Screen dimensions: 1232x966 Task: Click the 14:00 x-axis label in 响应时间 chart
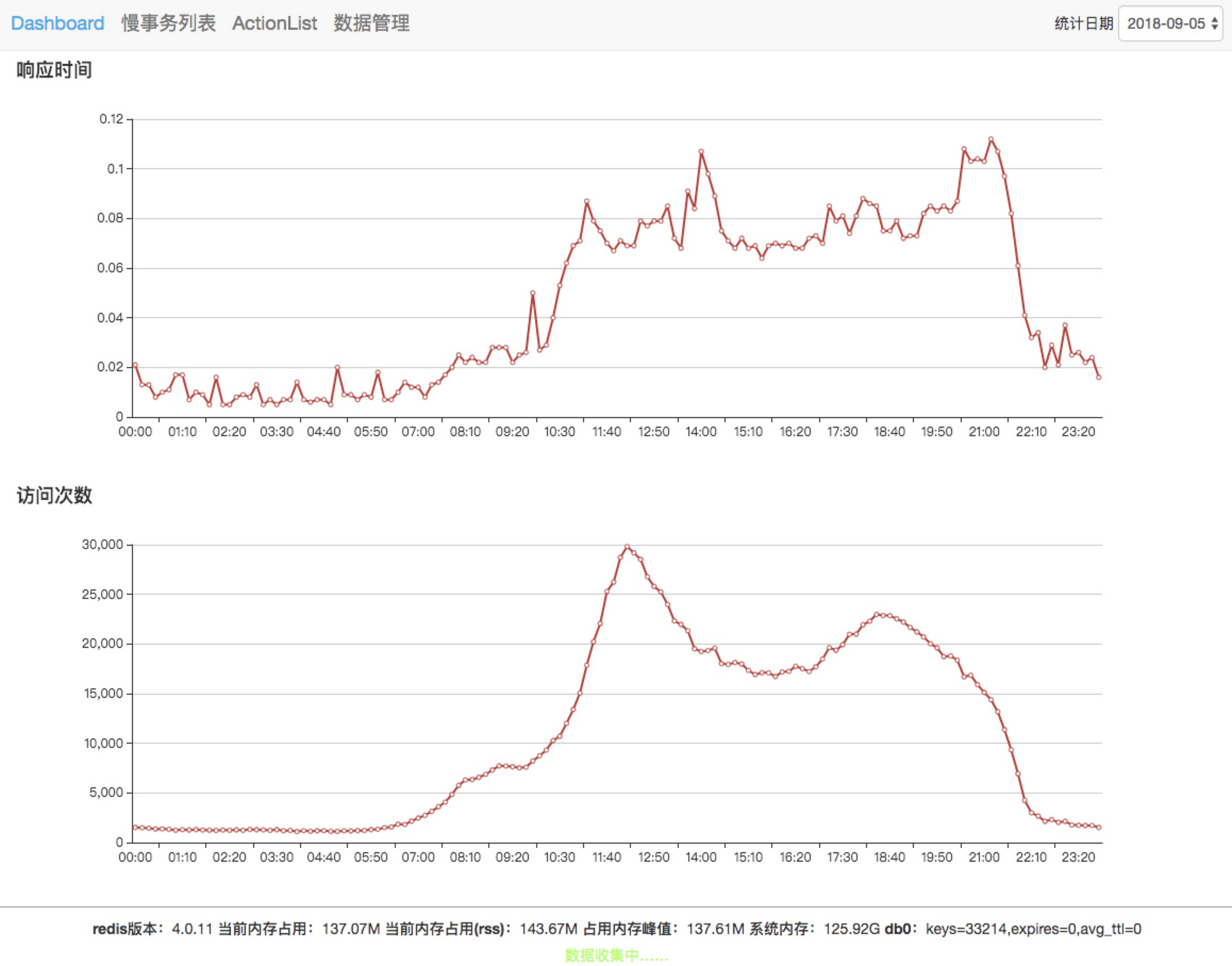click(x=701, y=432)
